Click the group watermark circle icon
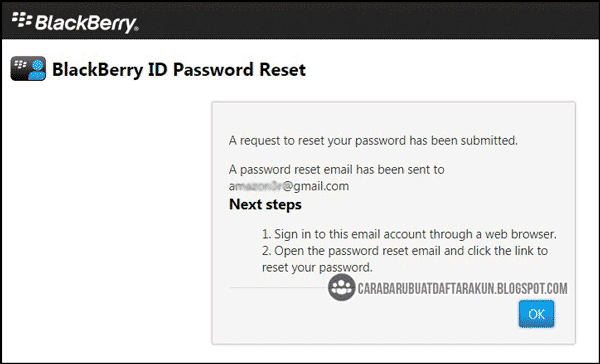Image resolution: width=600 pixels, height=364 pixels. coord(341,287)
